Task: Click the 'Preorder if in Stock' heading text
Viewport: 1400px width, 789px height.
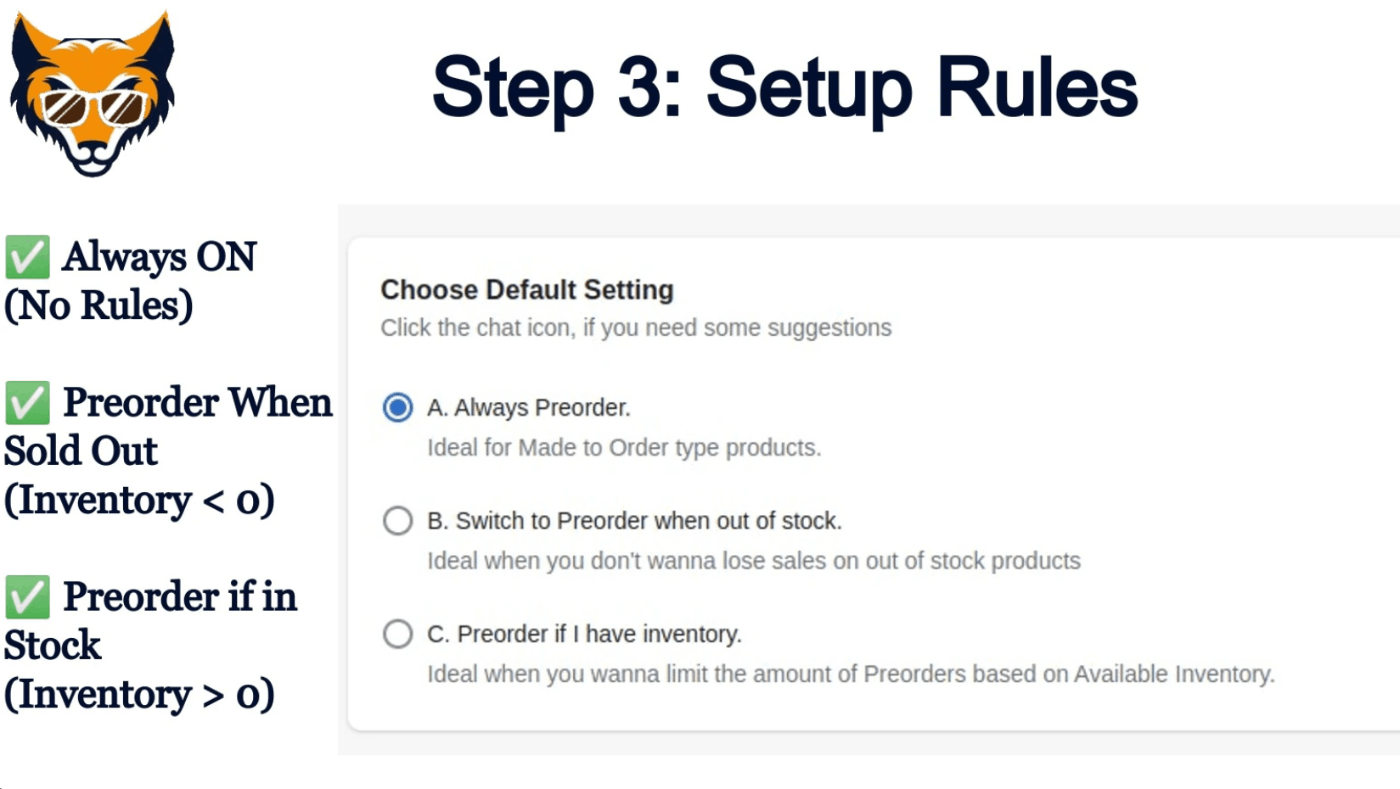Action: (150, 620)
